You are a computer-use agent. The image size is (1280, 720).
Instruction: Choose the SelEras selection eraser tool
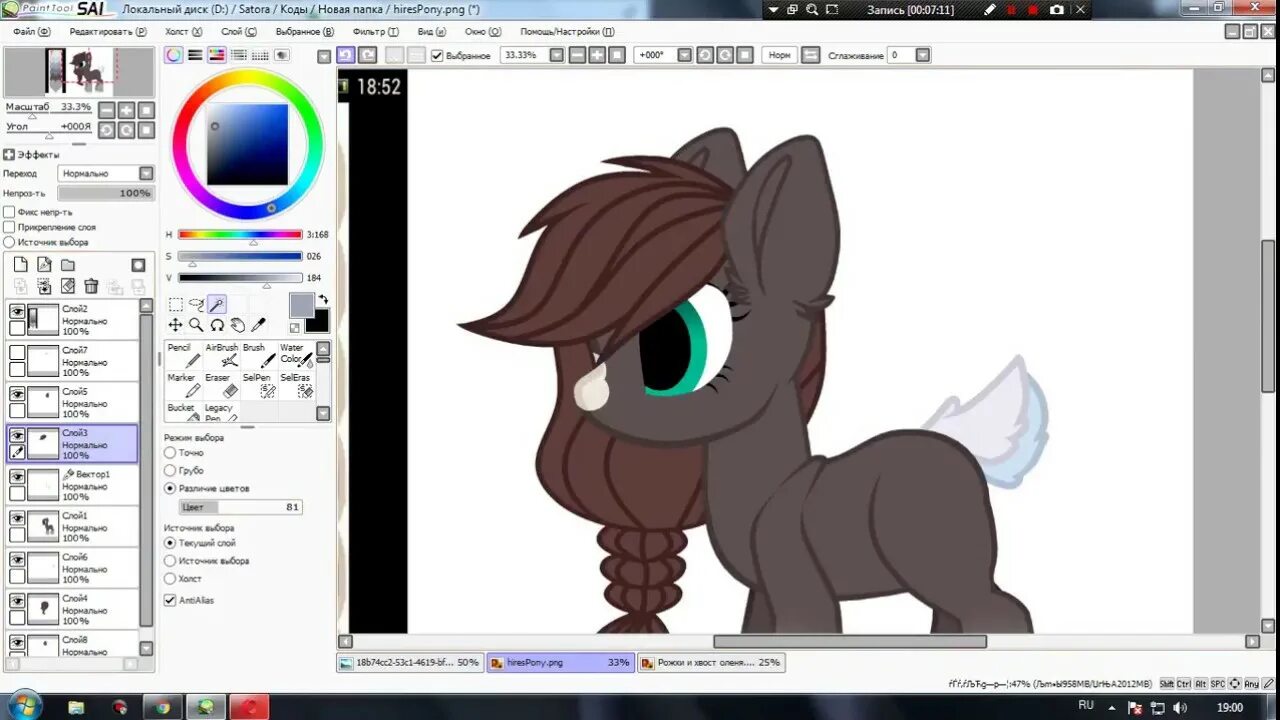click(296, 385)
